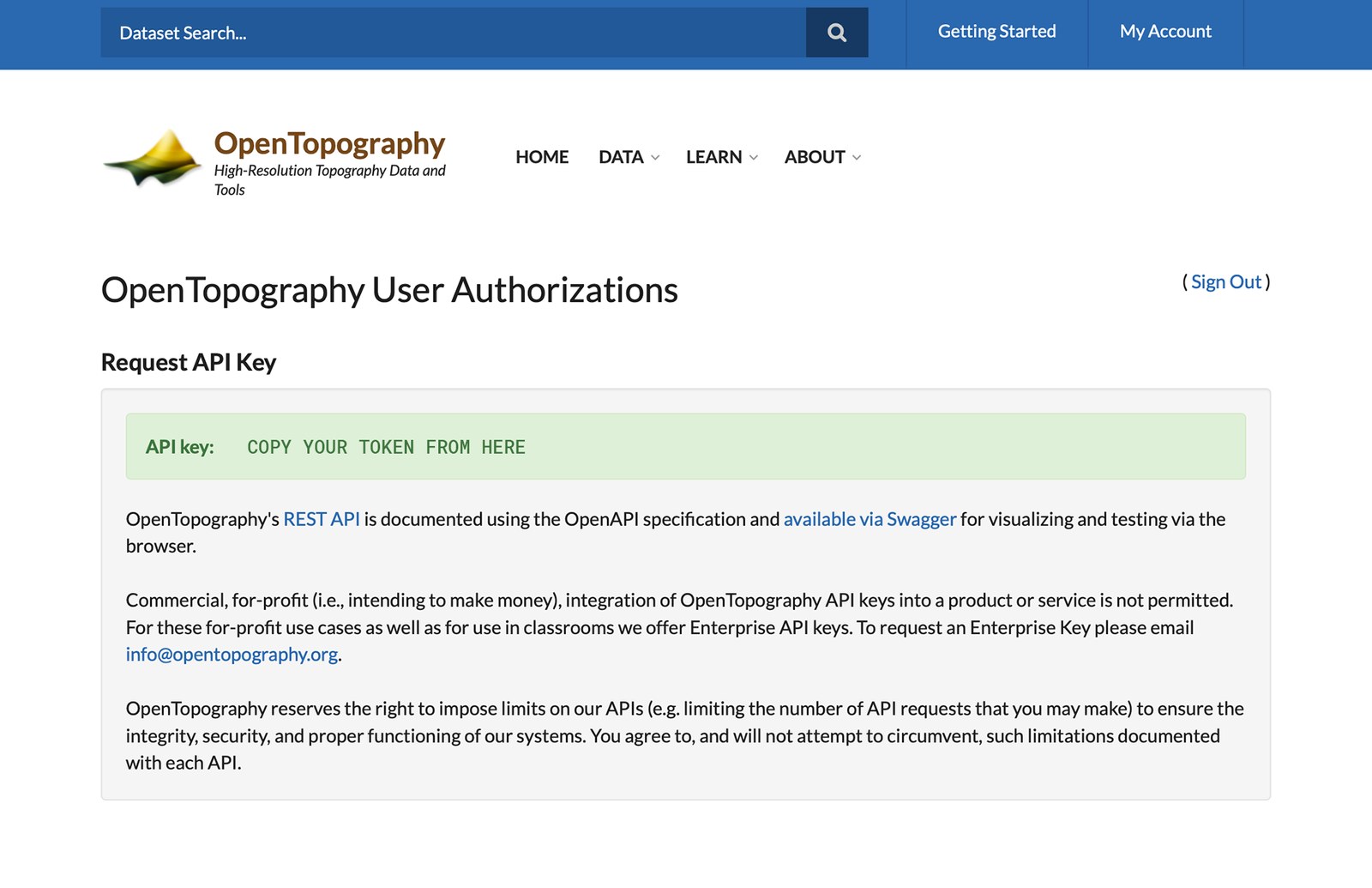
Task: Click the OpenTopography mountain logo
Action: (153, 158)
